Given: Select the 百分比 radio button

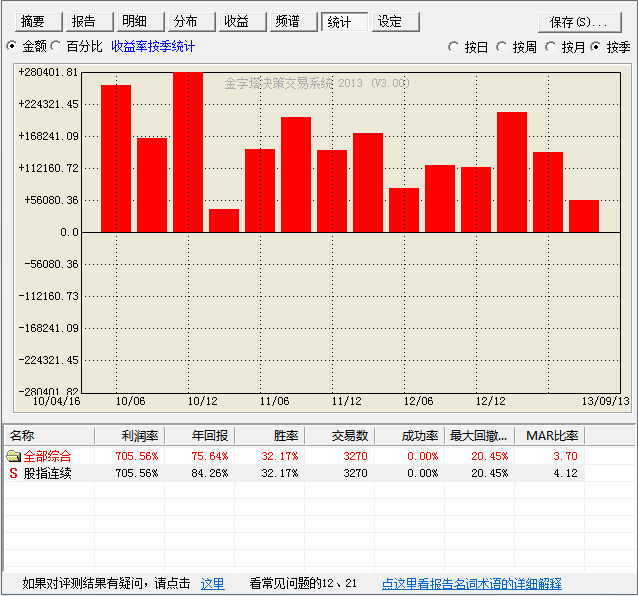Looking at the screenshot, I should coord(56,46).
